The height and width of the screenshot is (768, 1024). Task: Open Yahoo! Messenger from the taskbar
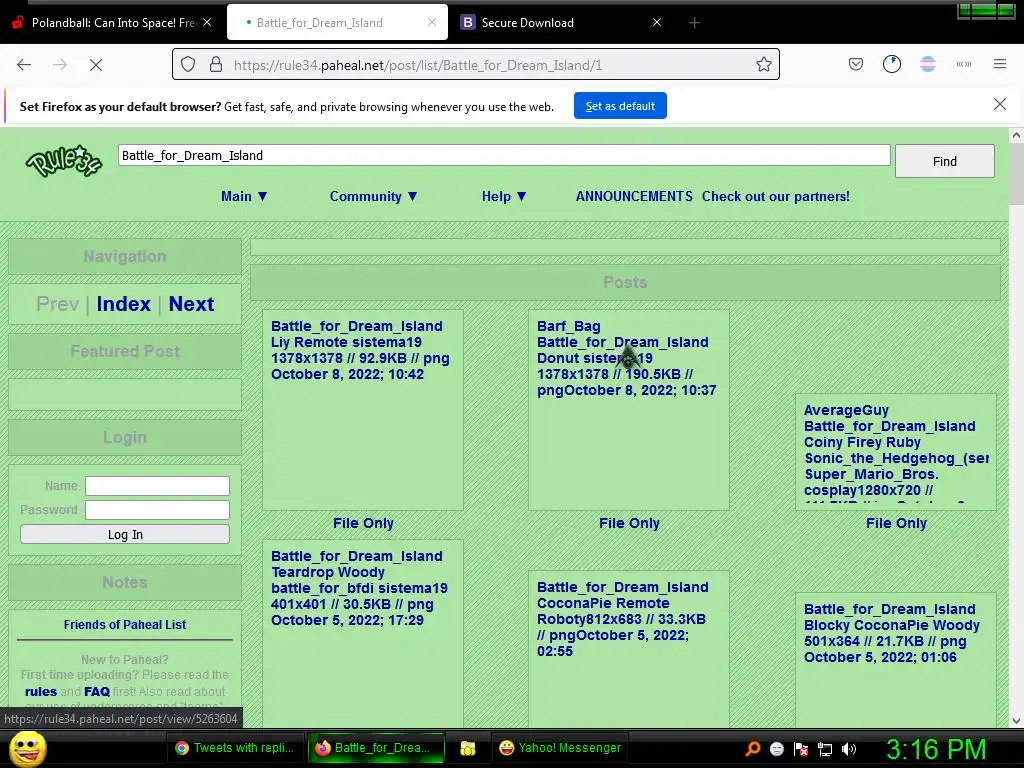click(x=560, y=748)
